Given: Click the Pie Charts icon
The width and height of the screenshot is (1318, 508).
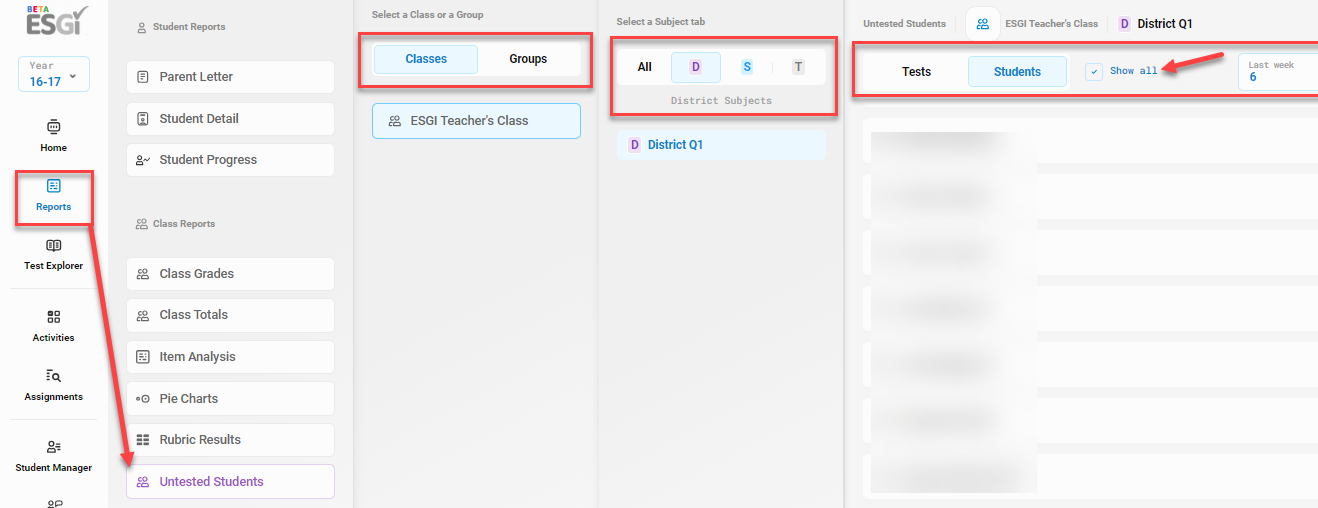Looking at the screenshot, I should (x=143, y=398).
